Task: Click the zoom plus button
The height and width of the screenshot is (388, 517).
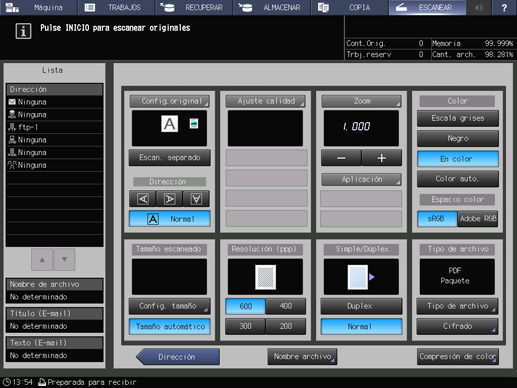Action: [x=382, y=158]
